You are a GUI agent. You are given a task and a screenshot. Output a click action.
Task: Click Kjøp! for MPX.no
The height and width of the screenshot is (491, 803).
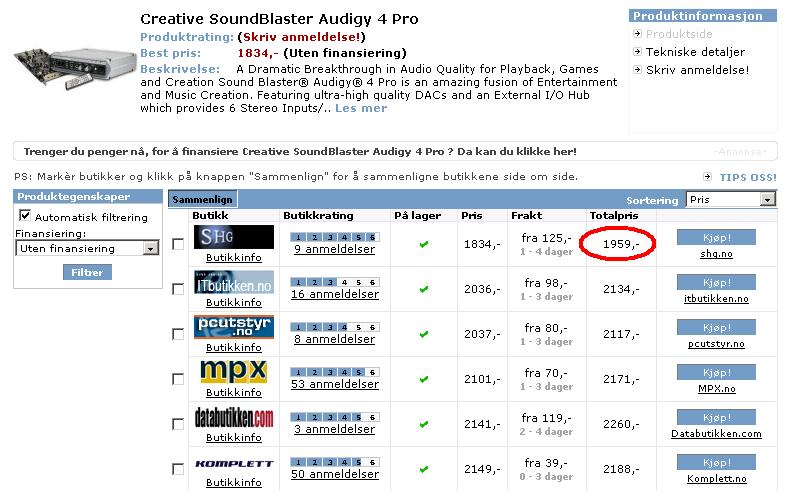716,373
